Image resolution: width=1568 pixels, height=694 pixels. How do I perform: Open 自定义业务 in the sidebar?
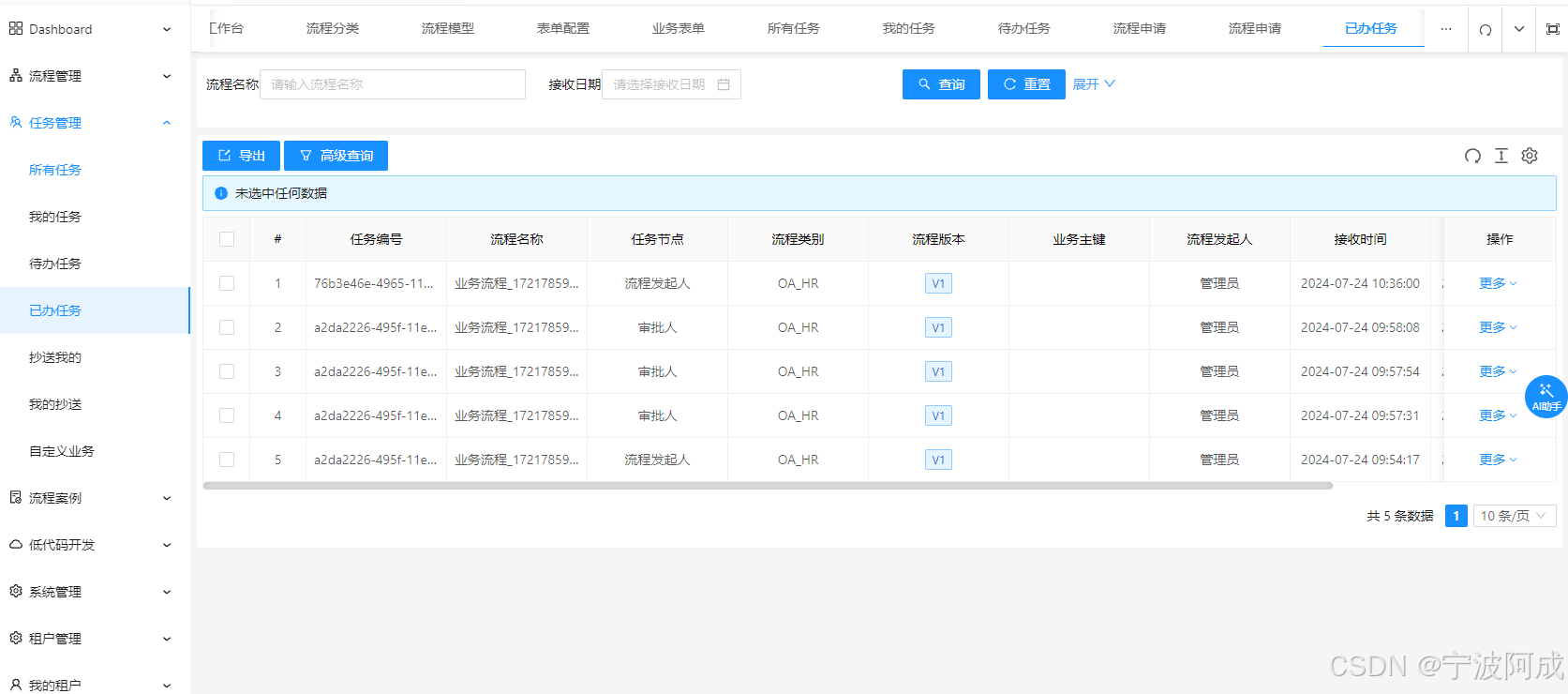(x=62, y=451)
